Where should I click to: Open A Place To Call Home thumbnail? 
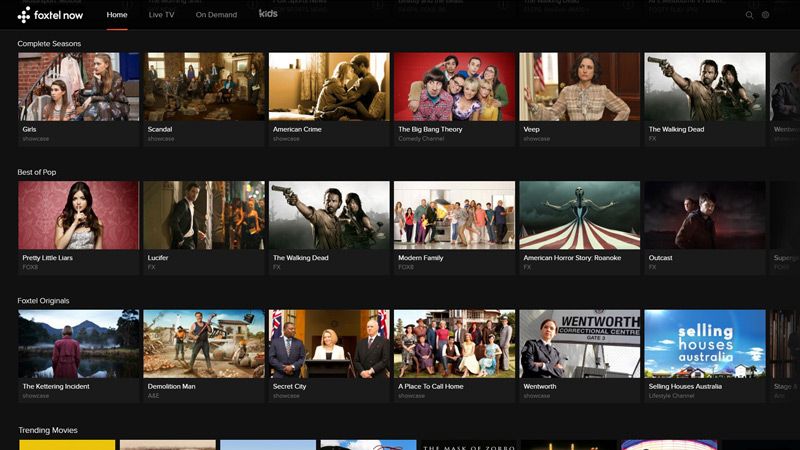pyautogui.click(x=455, y=344)
